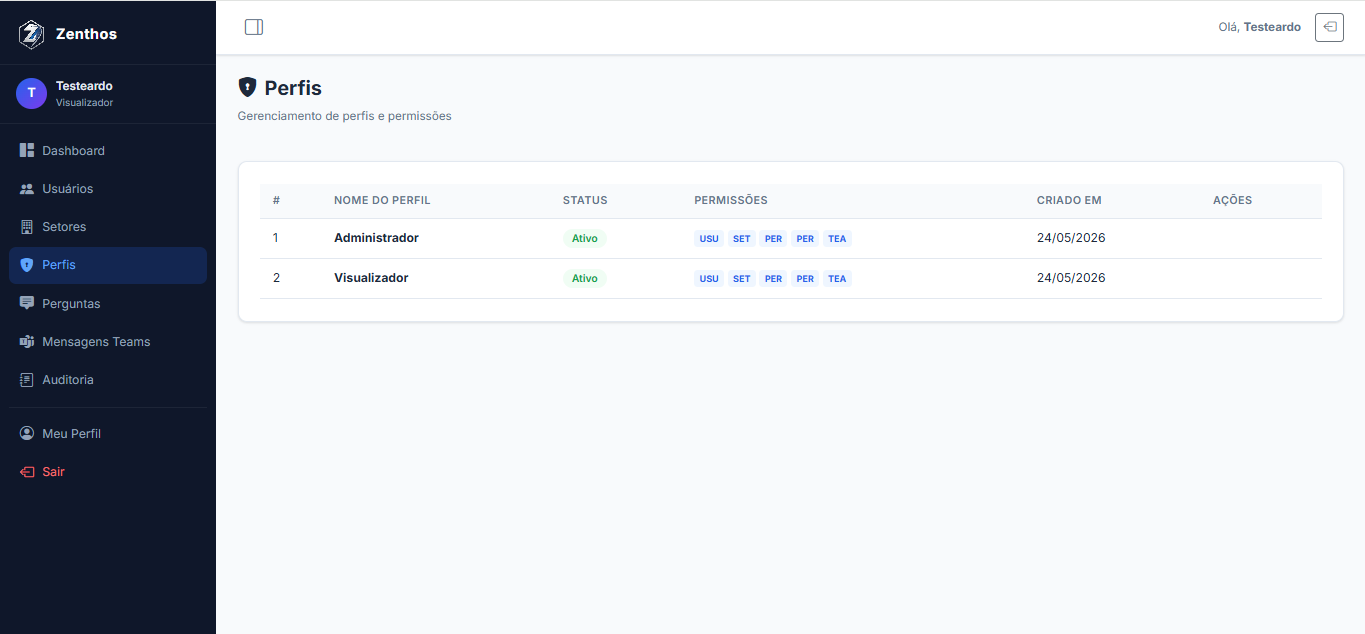Open Mensagens Teams from sidebar
Viewport: 1365px width, 634px height.
(108, 342)
